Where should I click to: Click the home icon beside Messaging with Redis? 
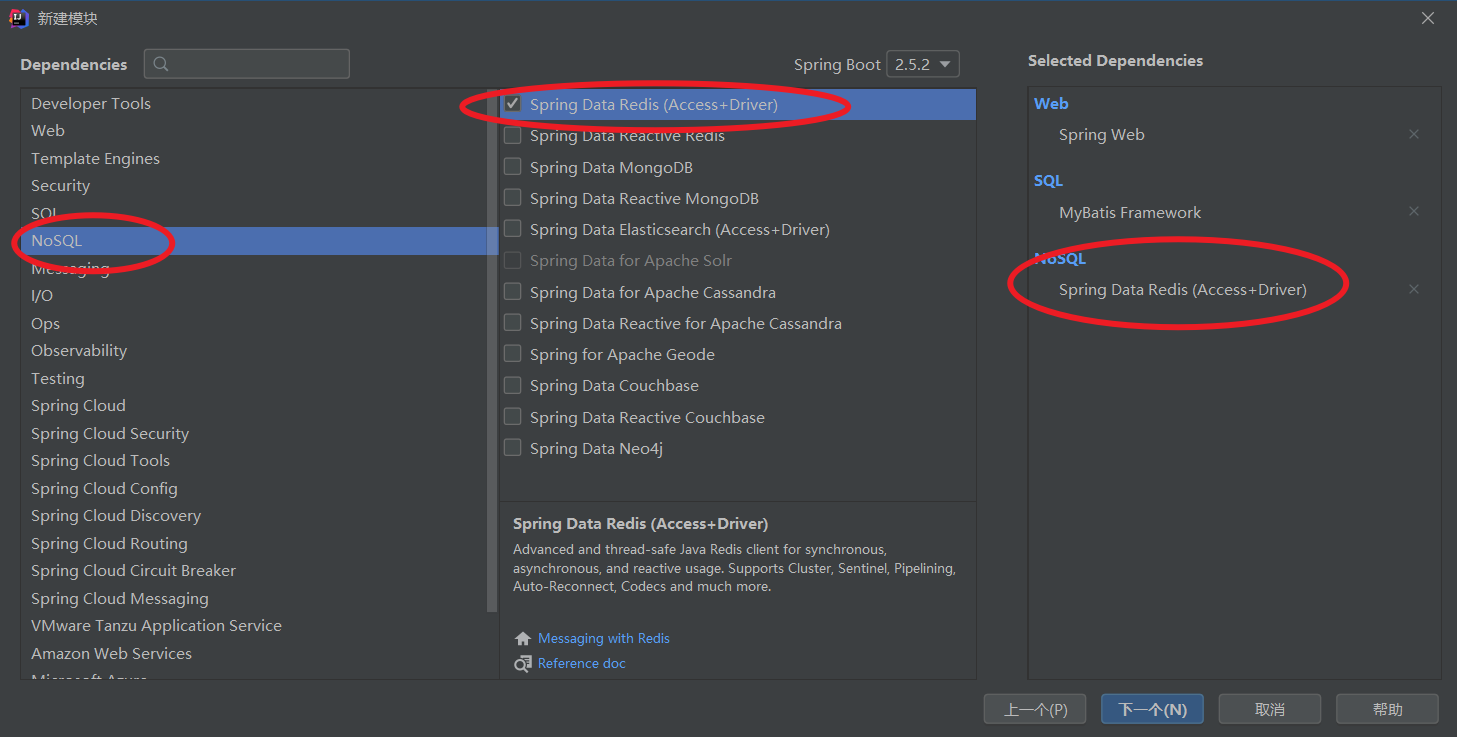[x=523, y=638]
